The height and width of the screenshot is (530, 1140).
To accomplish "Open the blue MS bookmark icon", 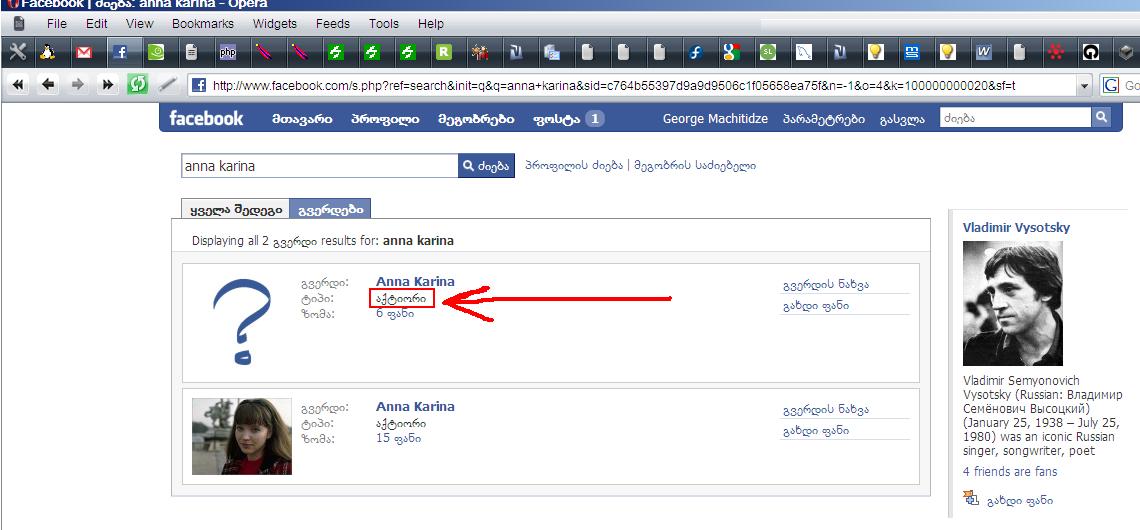I will point(912,52).
